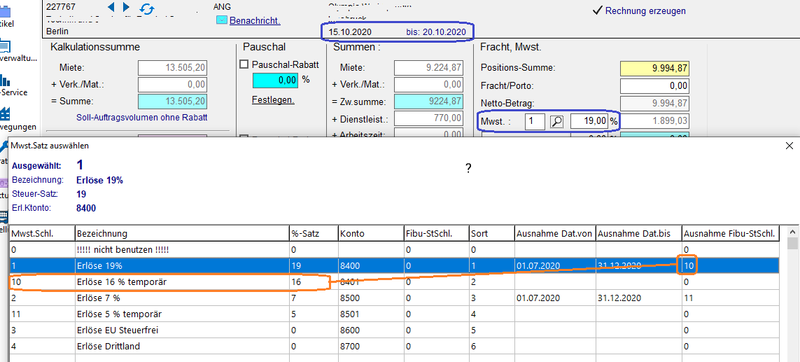Enable the Pauschal-Rabatt checkbox
Viewport: 800px width, 362px height.
[x=244, y=65]
